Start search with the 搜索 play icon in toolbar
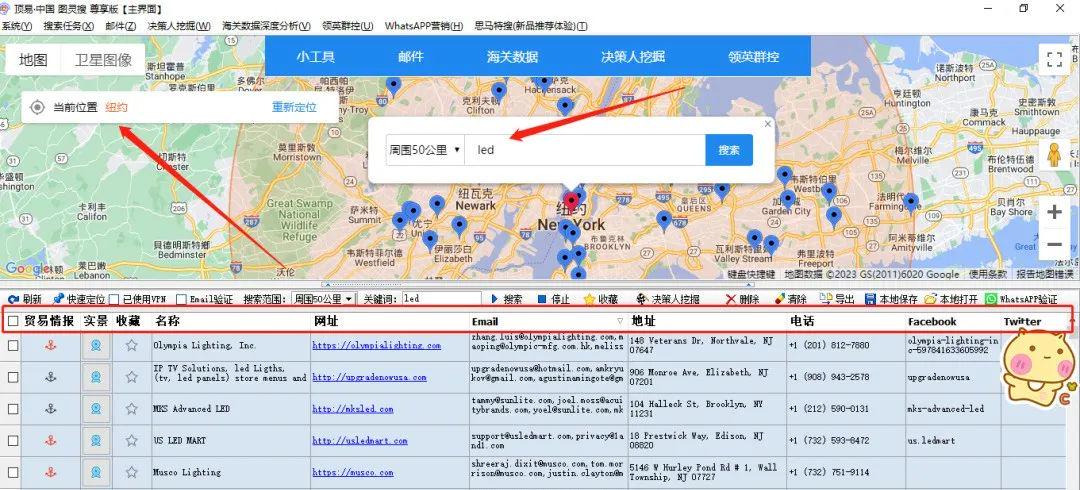The image size is (1080, 490). pos(495,299)
